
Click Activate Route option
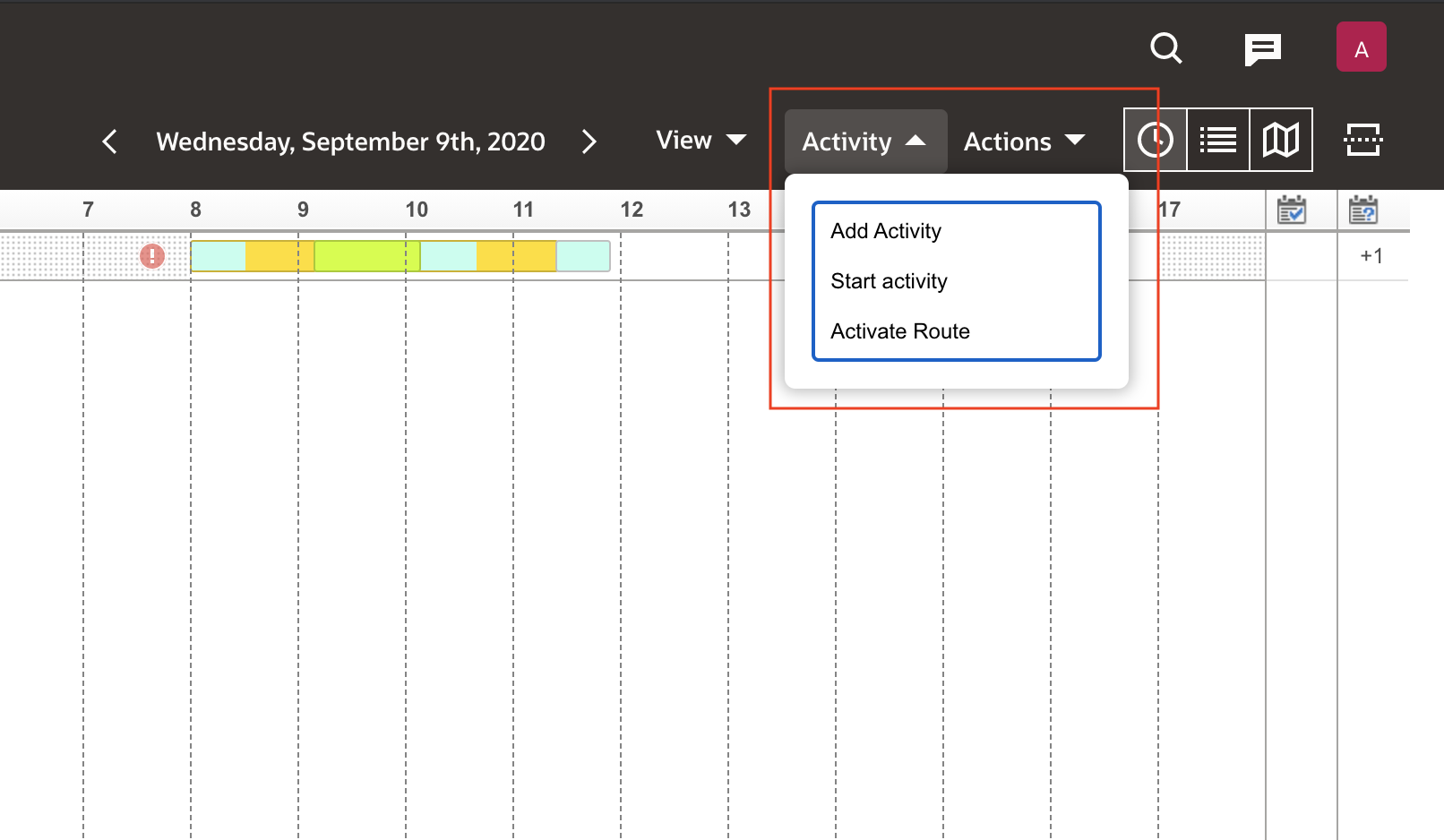(x=899, y=330)
